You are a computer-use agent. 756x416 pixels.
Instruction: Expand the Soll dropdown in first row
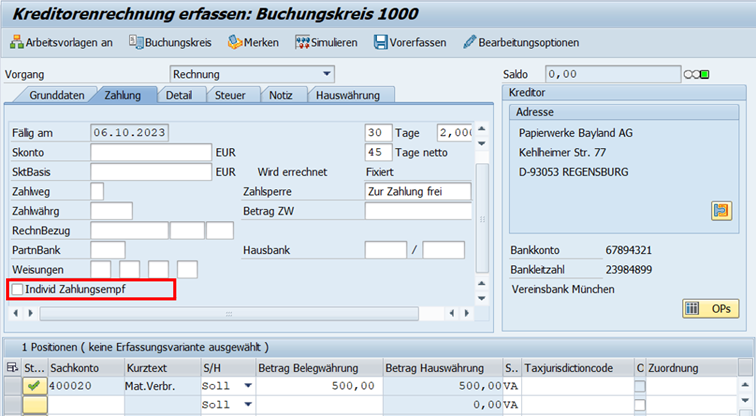pyautogui.click(x=248, y=386)
